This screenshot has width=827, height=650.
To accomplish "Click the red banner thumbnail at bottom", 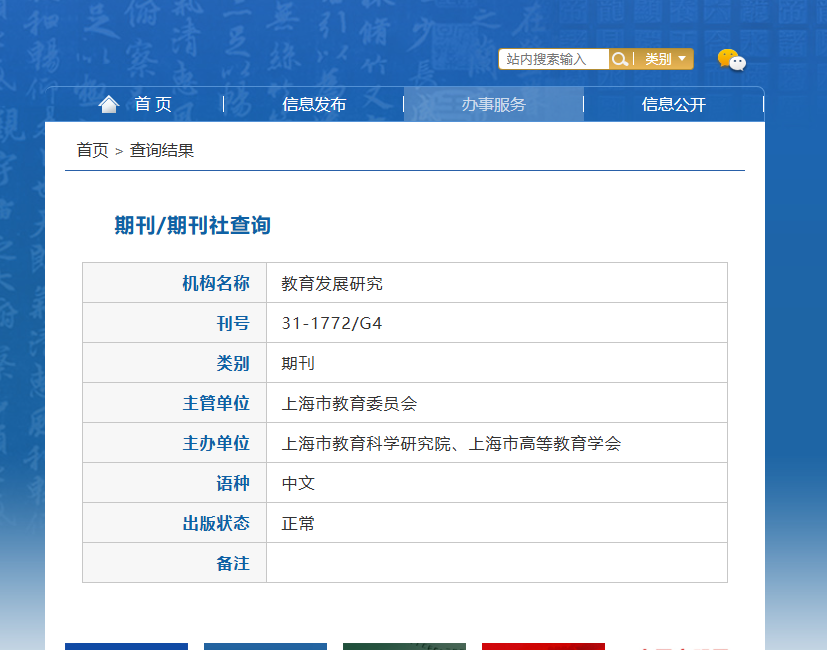I will pos(543,646).
